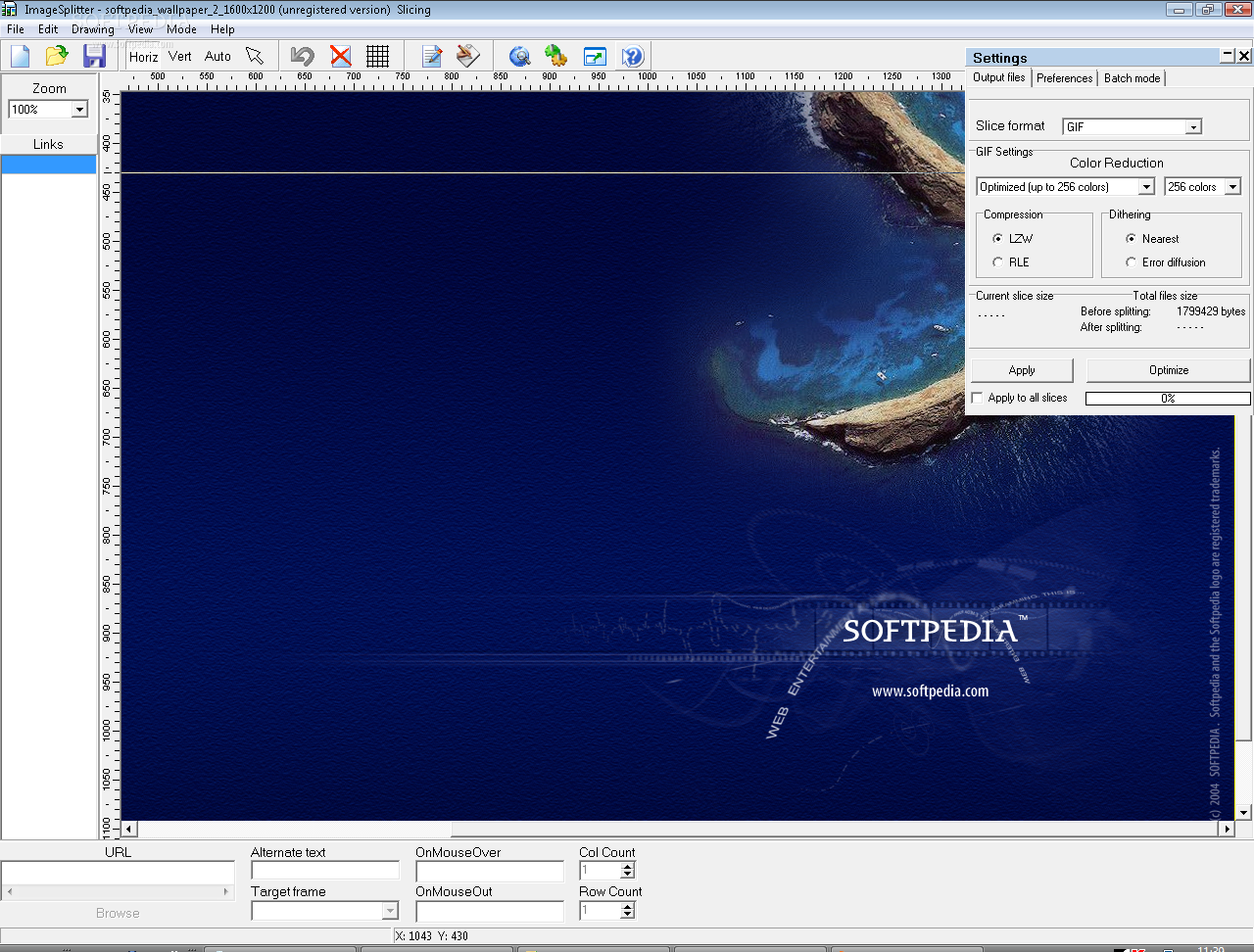The height and width of the screenshot is (952, 1254).
Task: Click the Row Count spinner arrows
Action: coord(628,910)
